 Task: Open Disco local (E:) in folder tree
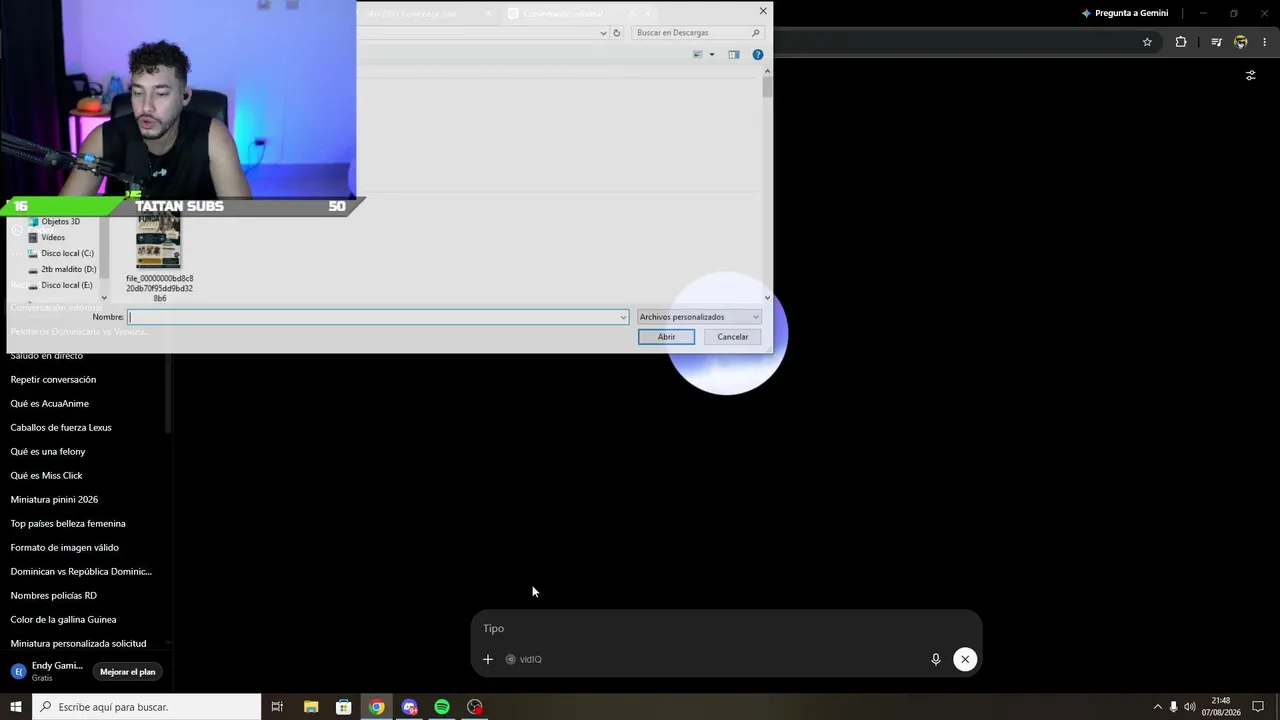click(x=66, y=285)
